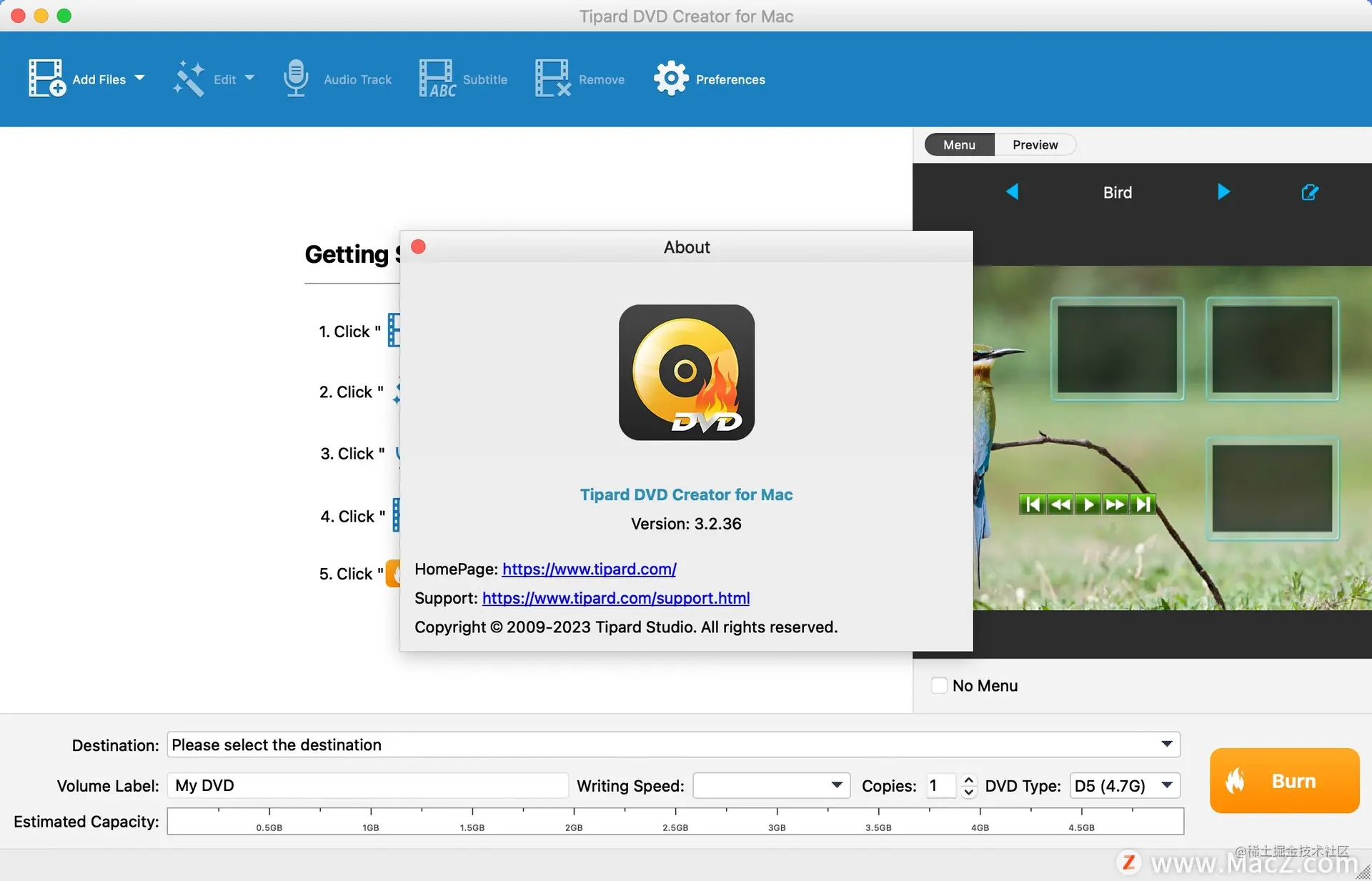Click the Add Files icon
This screenshot has width=1372, height=881.
pyautogui.click(x=46, y=78)
